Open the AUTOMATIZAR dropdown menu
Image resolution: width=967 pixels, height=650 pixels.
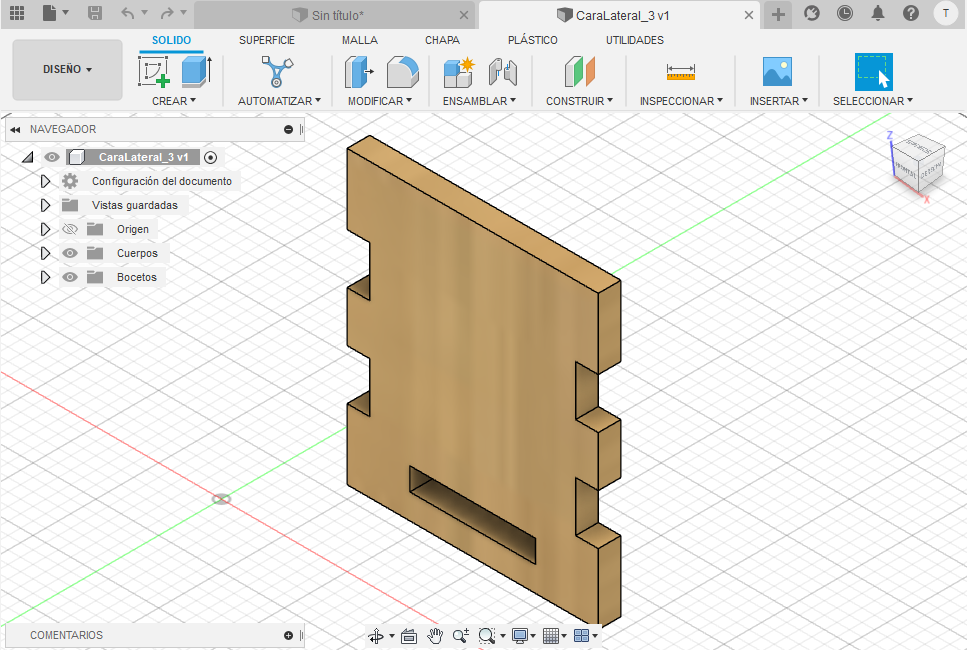coord(279,101)
